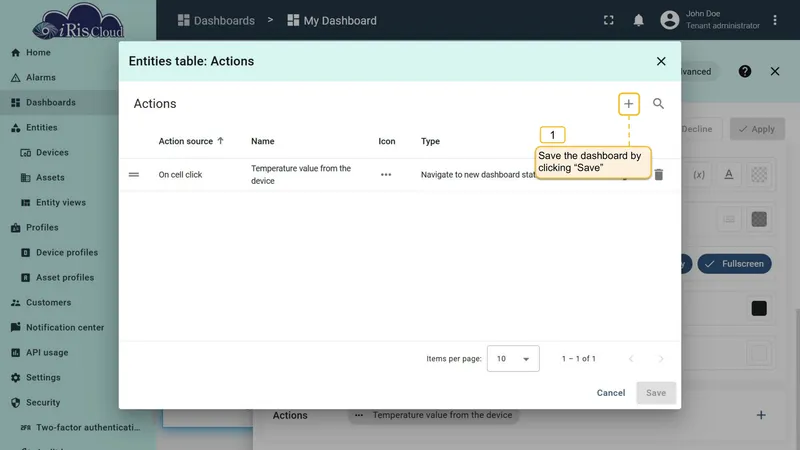The height and width of the screenshot is (450, 800).
Task: Open the vertical dots menu in header
Action: click(x=774, y=20)
